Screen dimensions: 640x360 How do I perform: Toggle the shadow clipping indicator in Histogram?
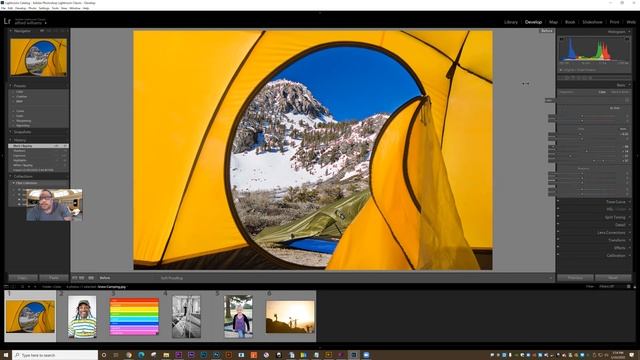(x=562, y=38)
